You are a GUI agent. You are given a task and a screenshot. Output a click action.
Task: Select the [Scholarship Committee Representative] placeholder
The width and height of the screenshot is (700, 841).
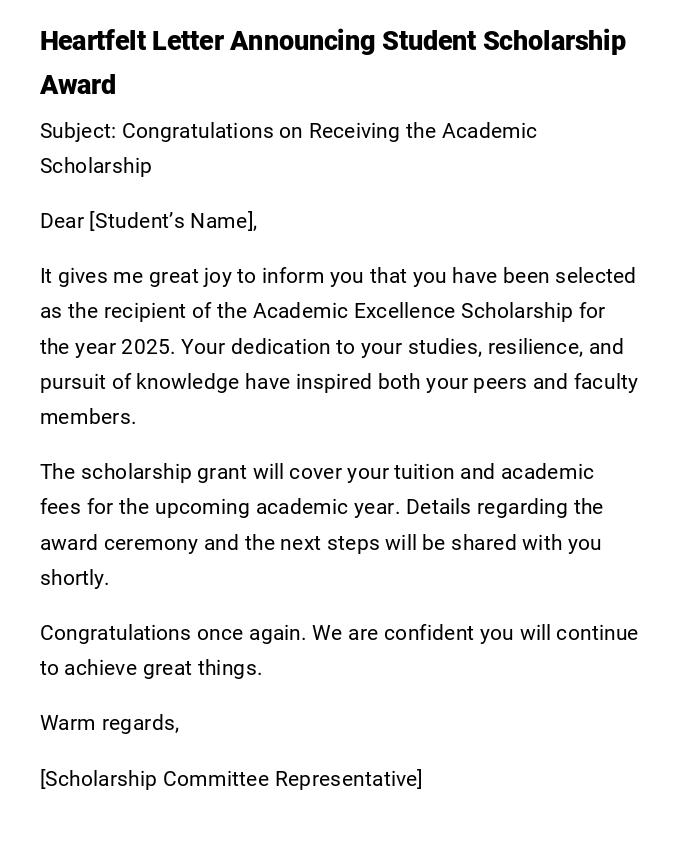tap(231, 780)
